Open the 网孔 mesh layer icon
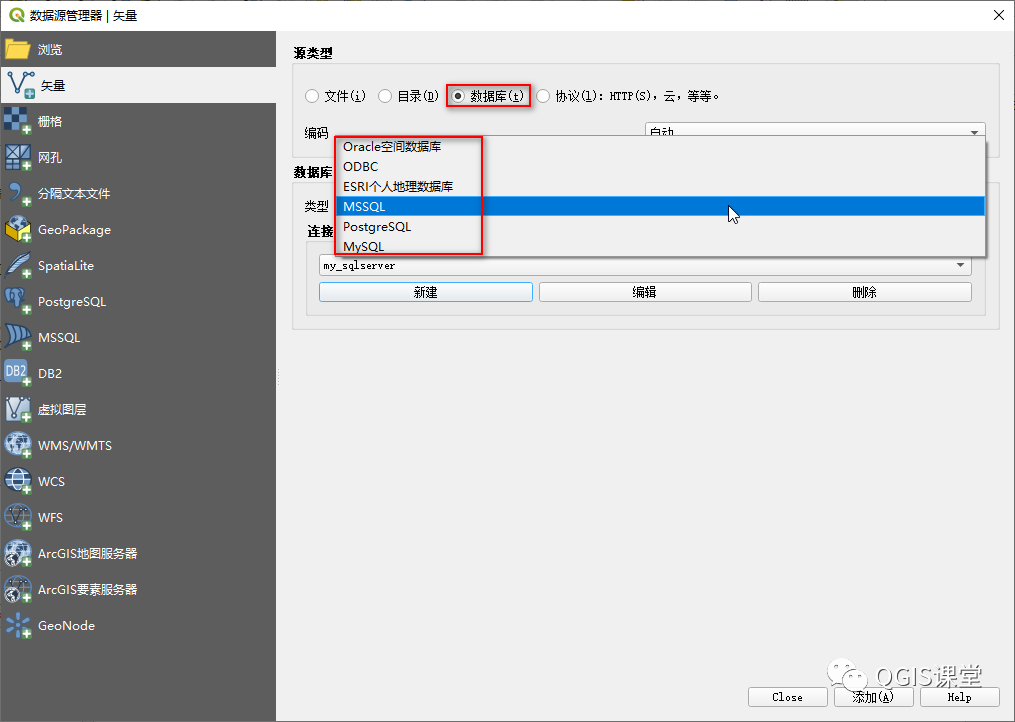The width and height of the screenshot is (1015, 722). [17, 157]
